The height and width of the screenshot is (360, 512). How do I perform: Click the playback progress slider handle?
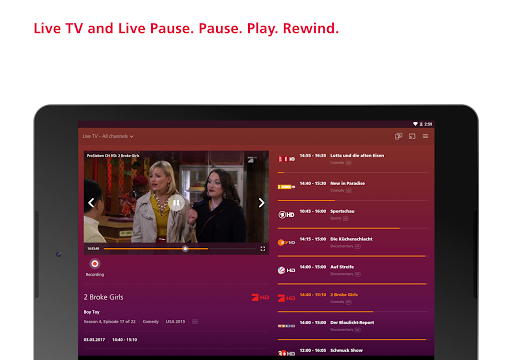pyautogui.click(x=185, y=249)
